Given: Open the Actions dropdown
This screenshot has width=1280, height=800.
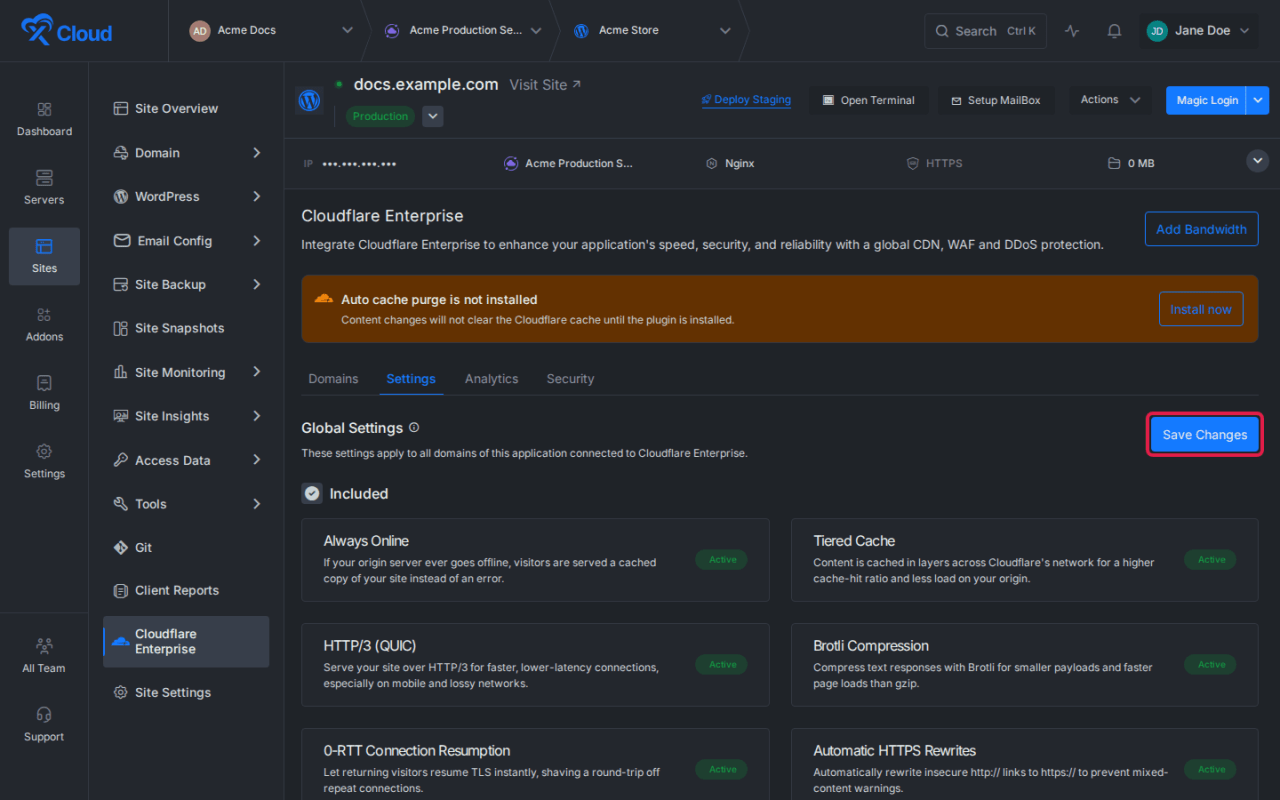Looking at the screenshot, I should click(x=1110, y=100).
